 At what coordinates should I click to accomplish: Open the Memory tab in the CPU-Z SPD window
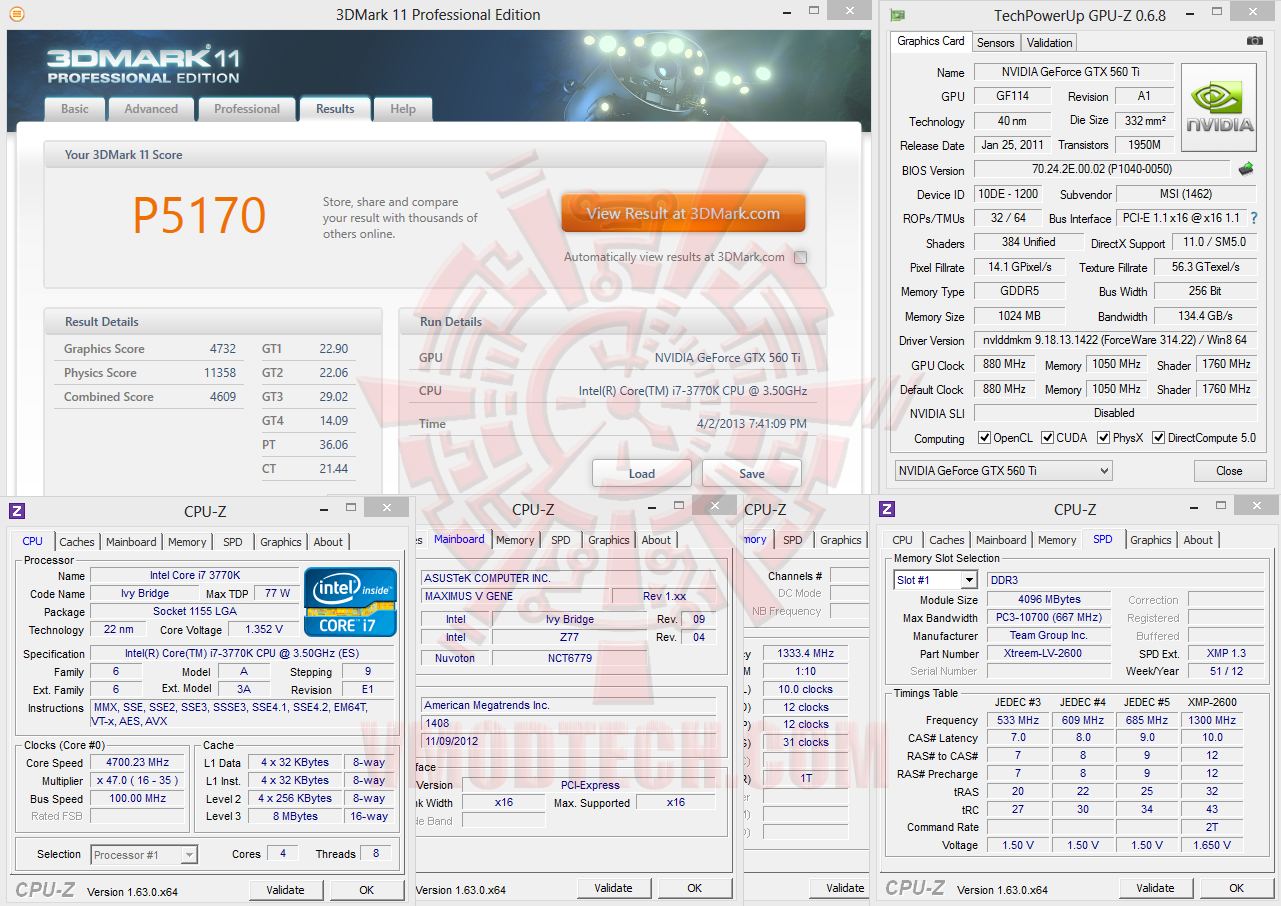coord(1057,540)
